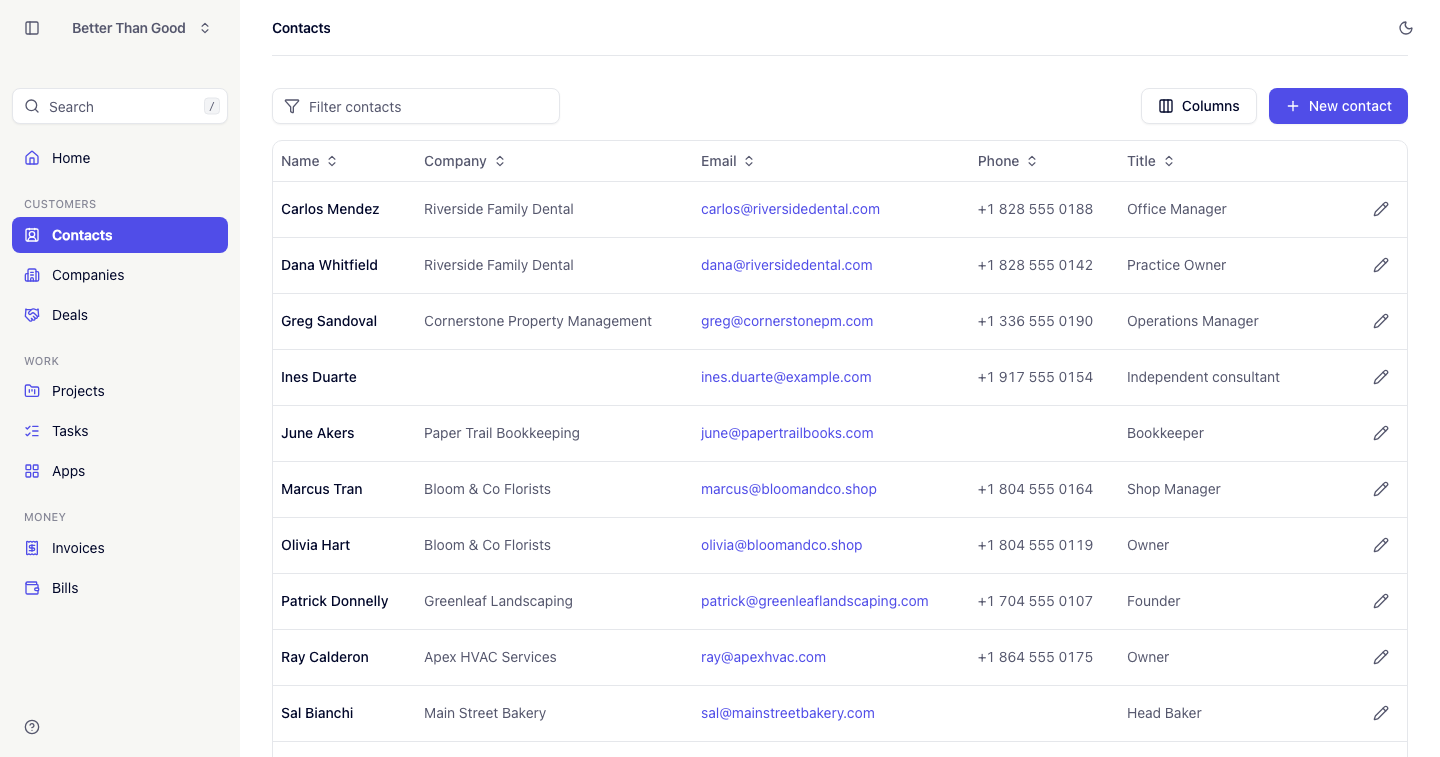
Task: Edit Sal Bianchi with pencil icon
Action: point(1381,713)
